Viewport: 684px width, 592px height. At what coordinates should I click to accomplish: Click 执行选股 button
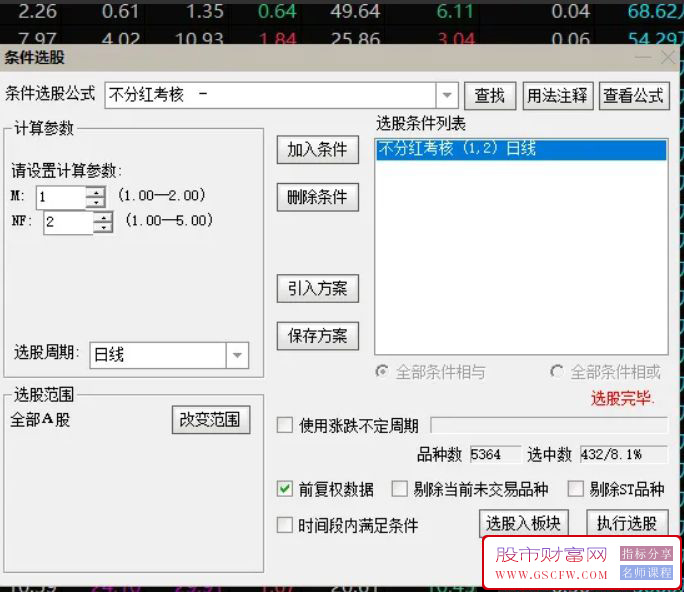(627, 523)
